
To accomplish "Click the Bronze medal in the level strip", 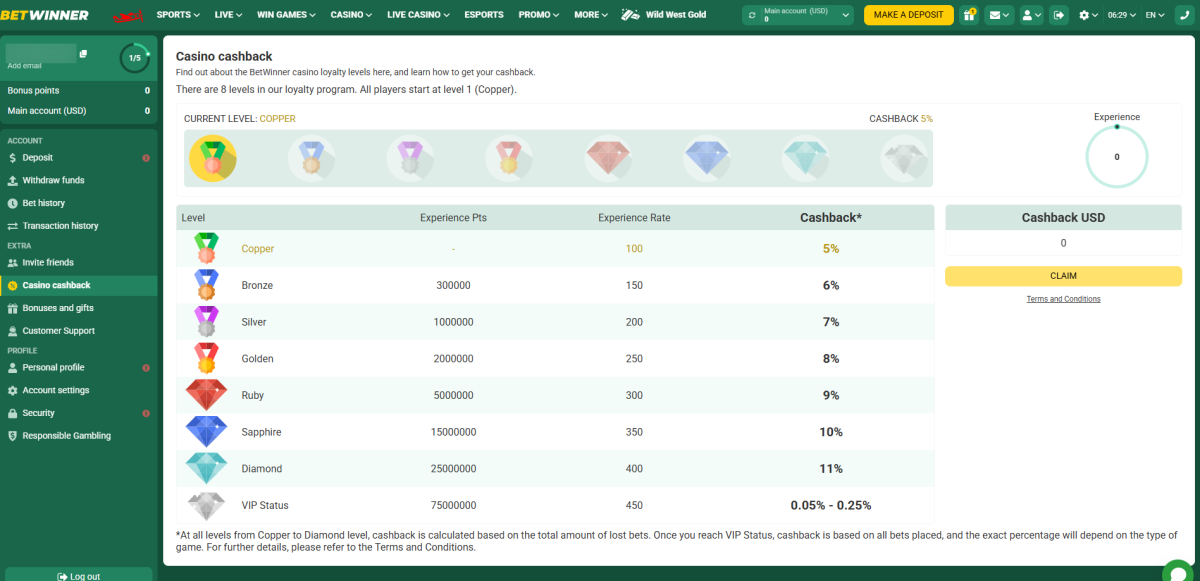I will 312,158.
